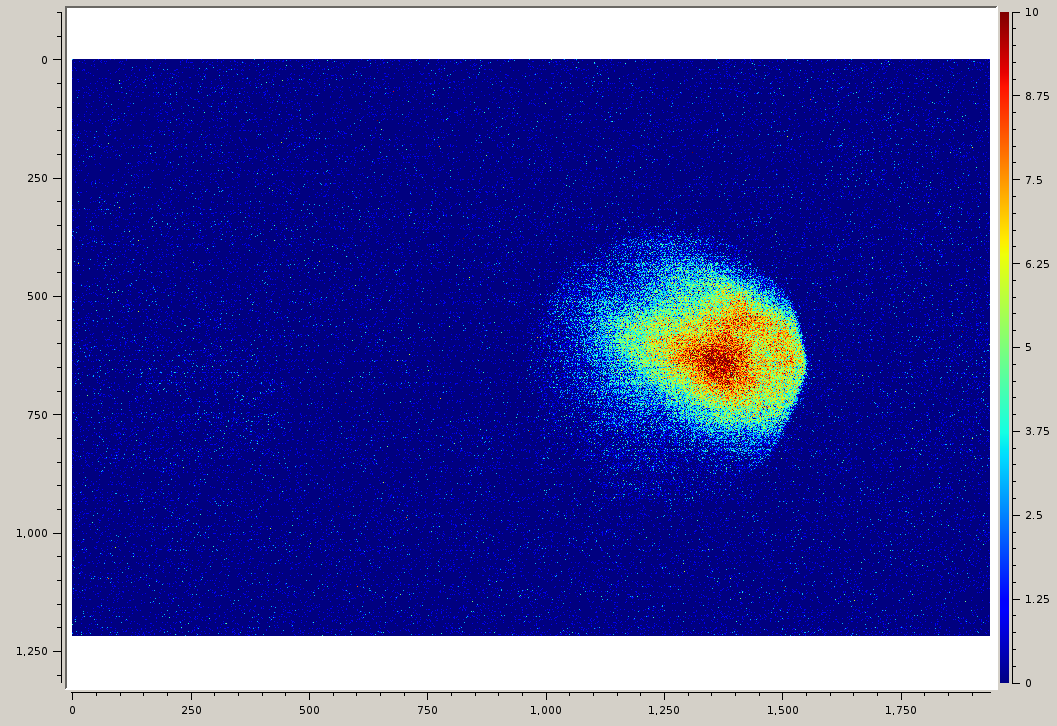
Task: Click the 1,000 tick label on horizontal axis
Action: tap(545, 710)
